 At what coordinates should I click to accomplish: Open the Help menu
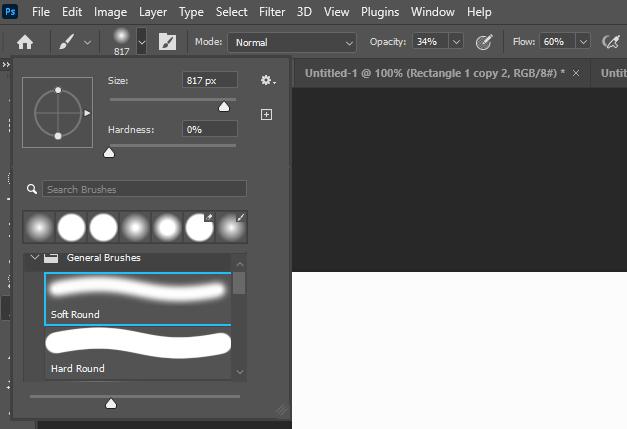pos(479,12)
